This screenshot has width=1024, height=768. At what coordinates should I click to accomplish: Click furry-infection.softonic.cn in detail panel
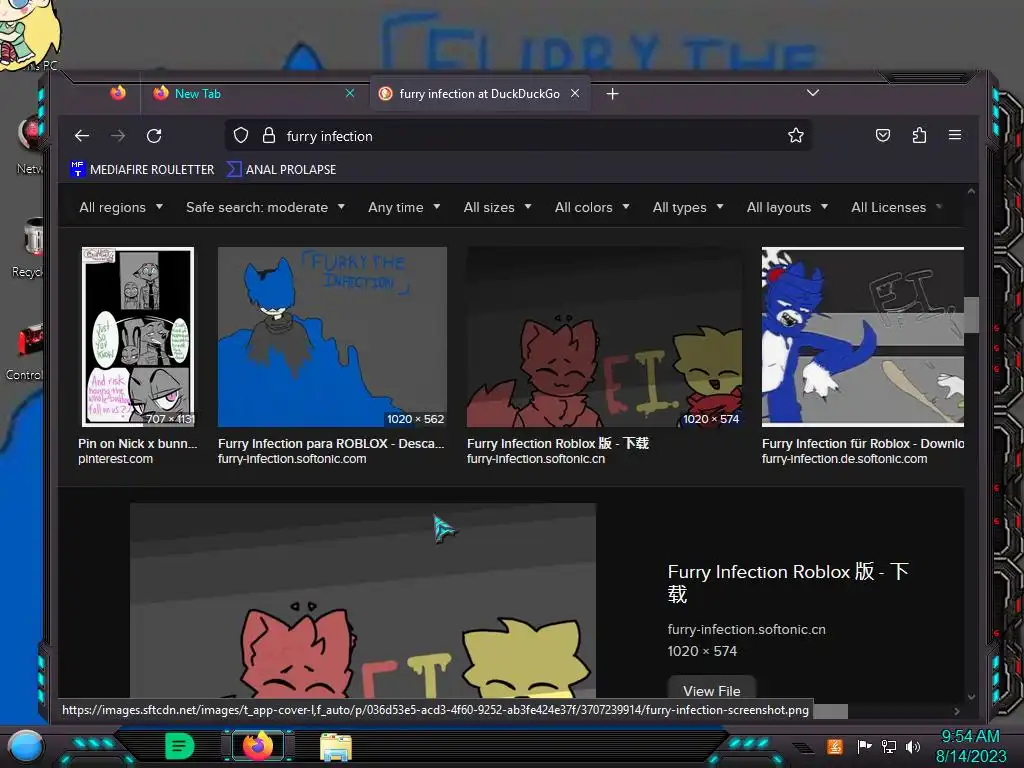746,630
